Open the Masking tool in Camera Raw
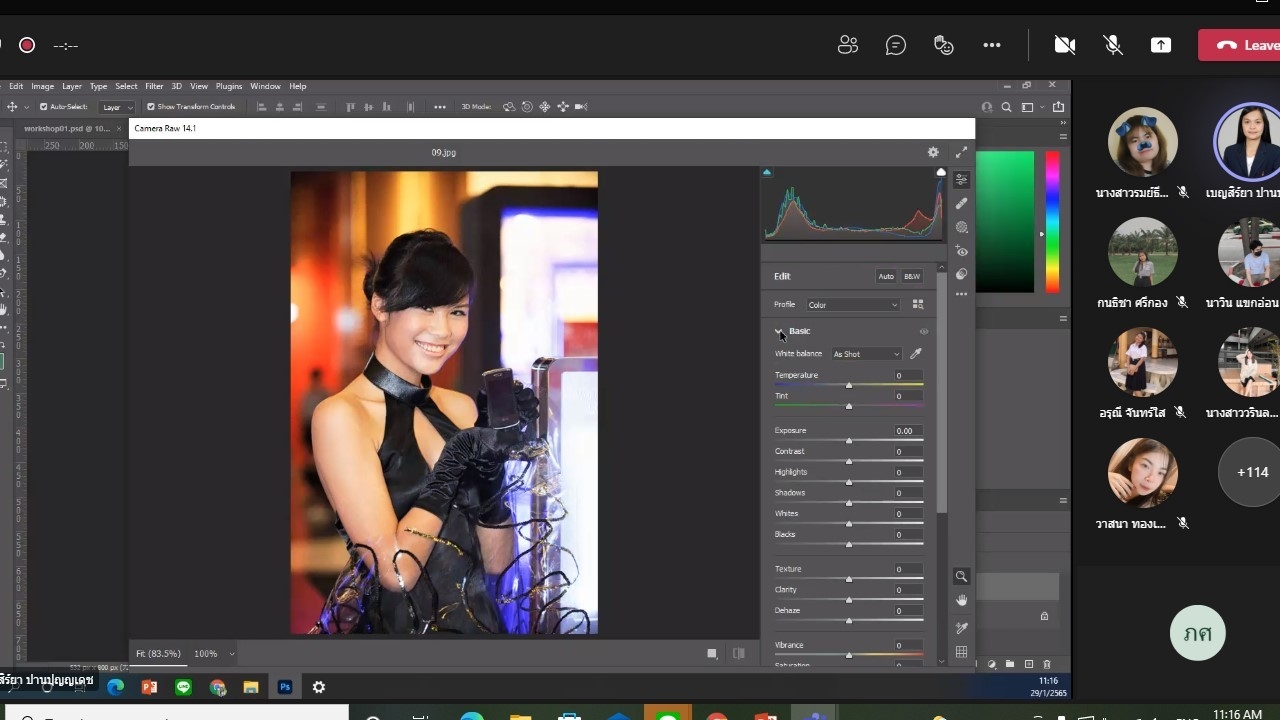The width and height of the screenshot is (1280, 720). pyautogui.click(x=961, y=227)
